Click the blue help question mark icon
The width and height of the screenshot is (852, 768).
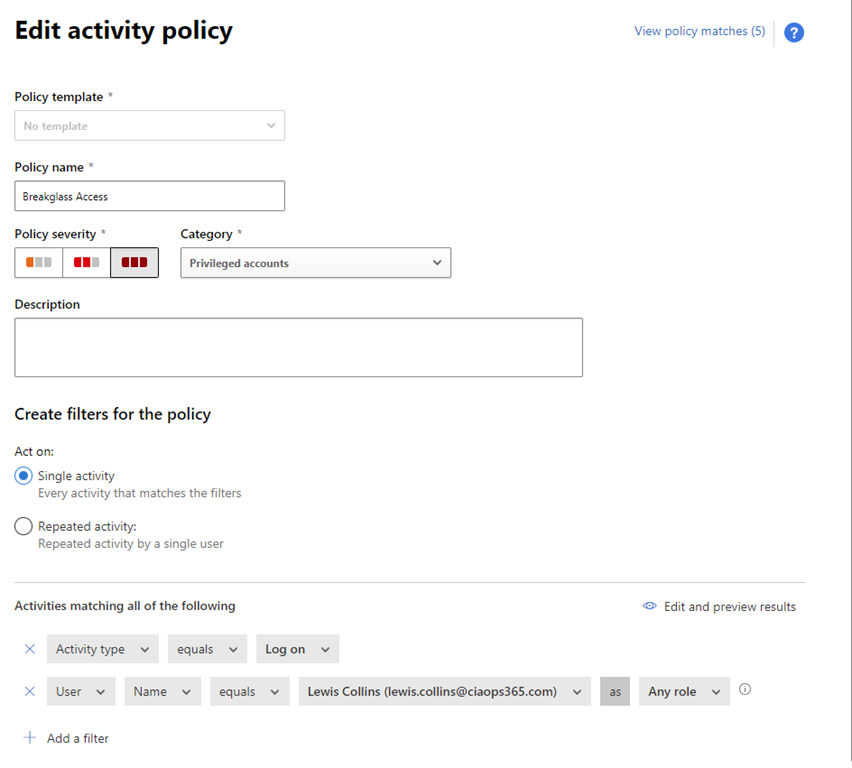pyautogui.click(x=794, y=33)
